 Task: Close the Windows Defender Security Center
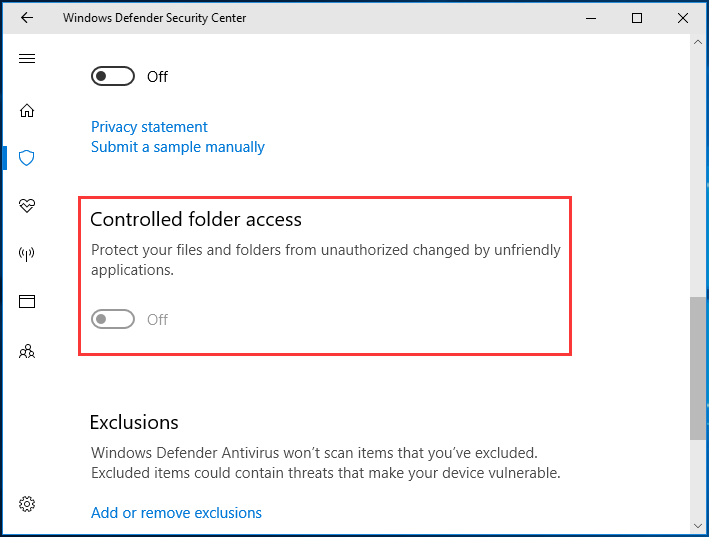[x=683, y=18]
